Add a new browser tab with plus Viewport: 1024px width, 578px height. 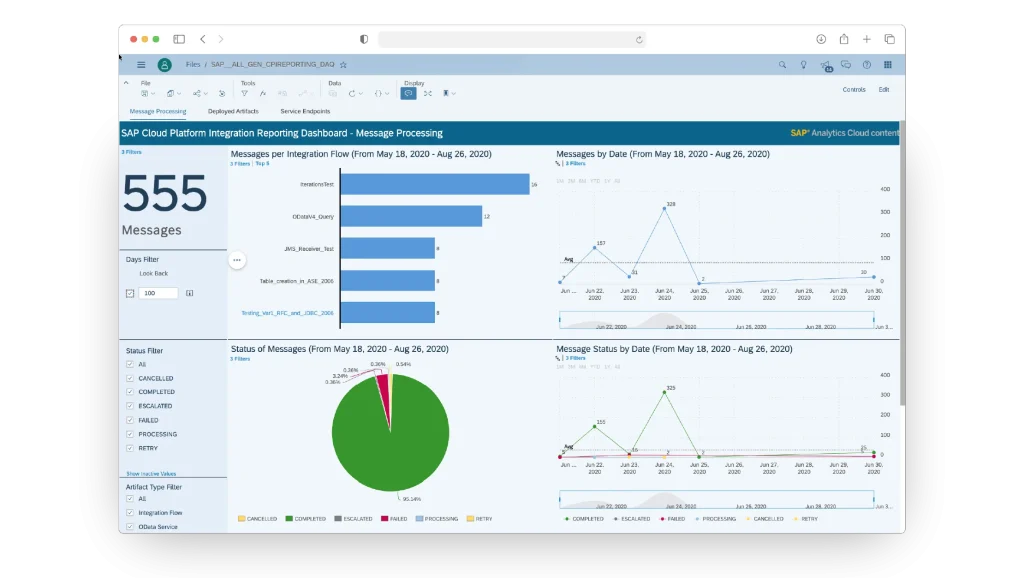[x=867, y=39]
